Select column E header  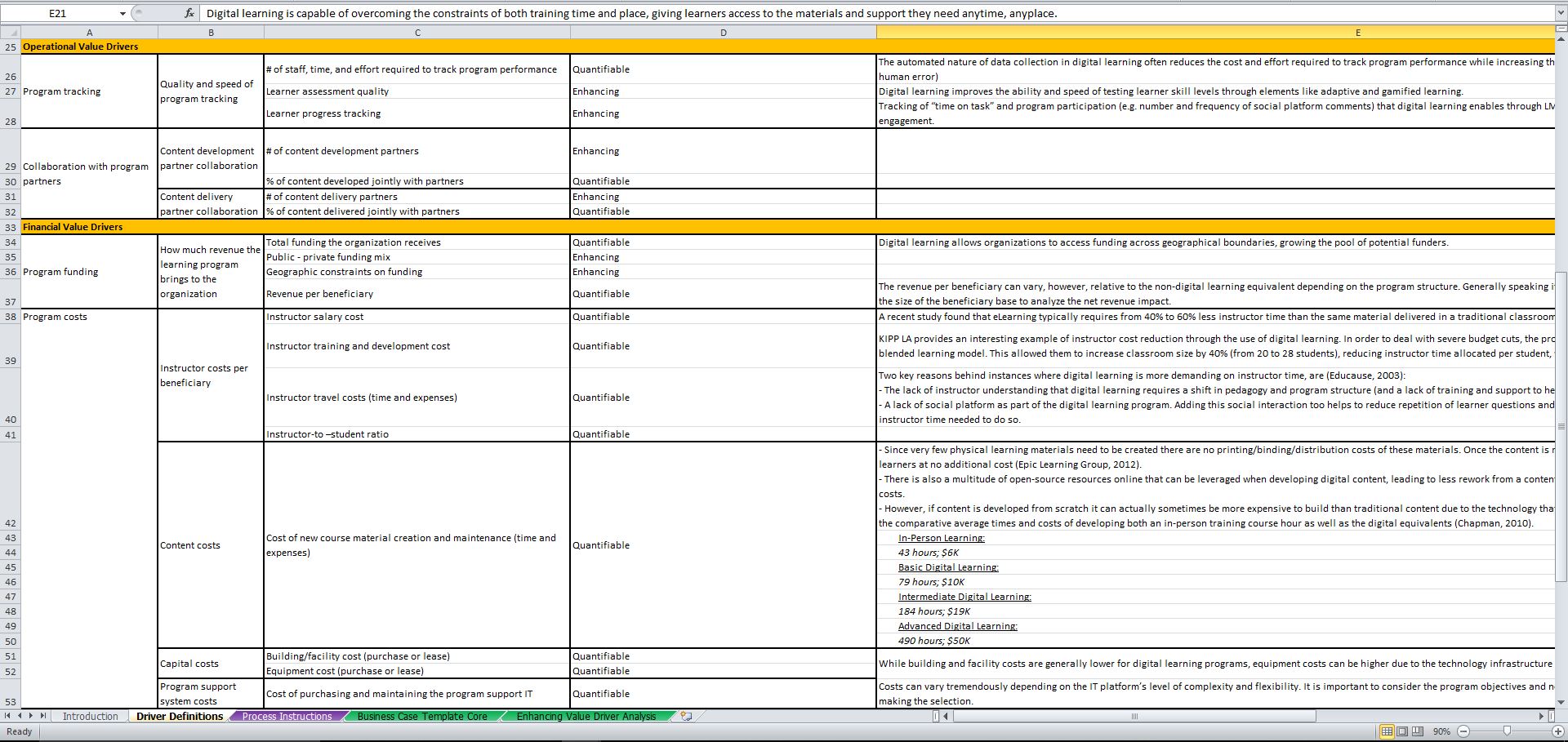[x=1215, y=33]
